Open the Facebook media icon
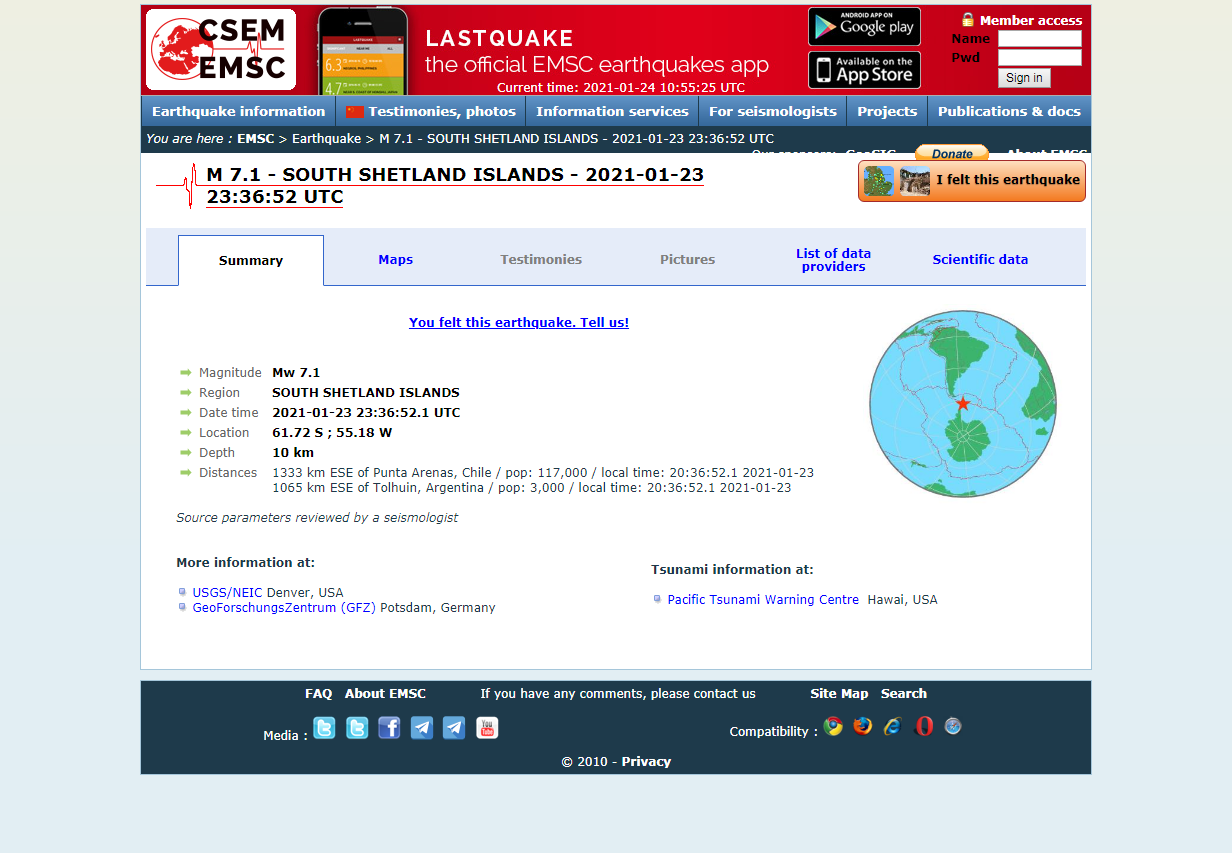Viewport: 1232px width, 853px height. click(x=389, y=728)
